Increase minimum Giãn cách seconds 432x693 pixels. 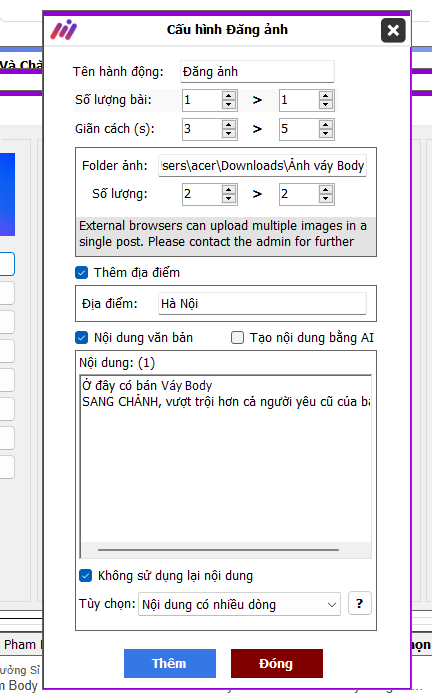coord(229,125)
